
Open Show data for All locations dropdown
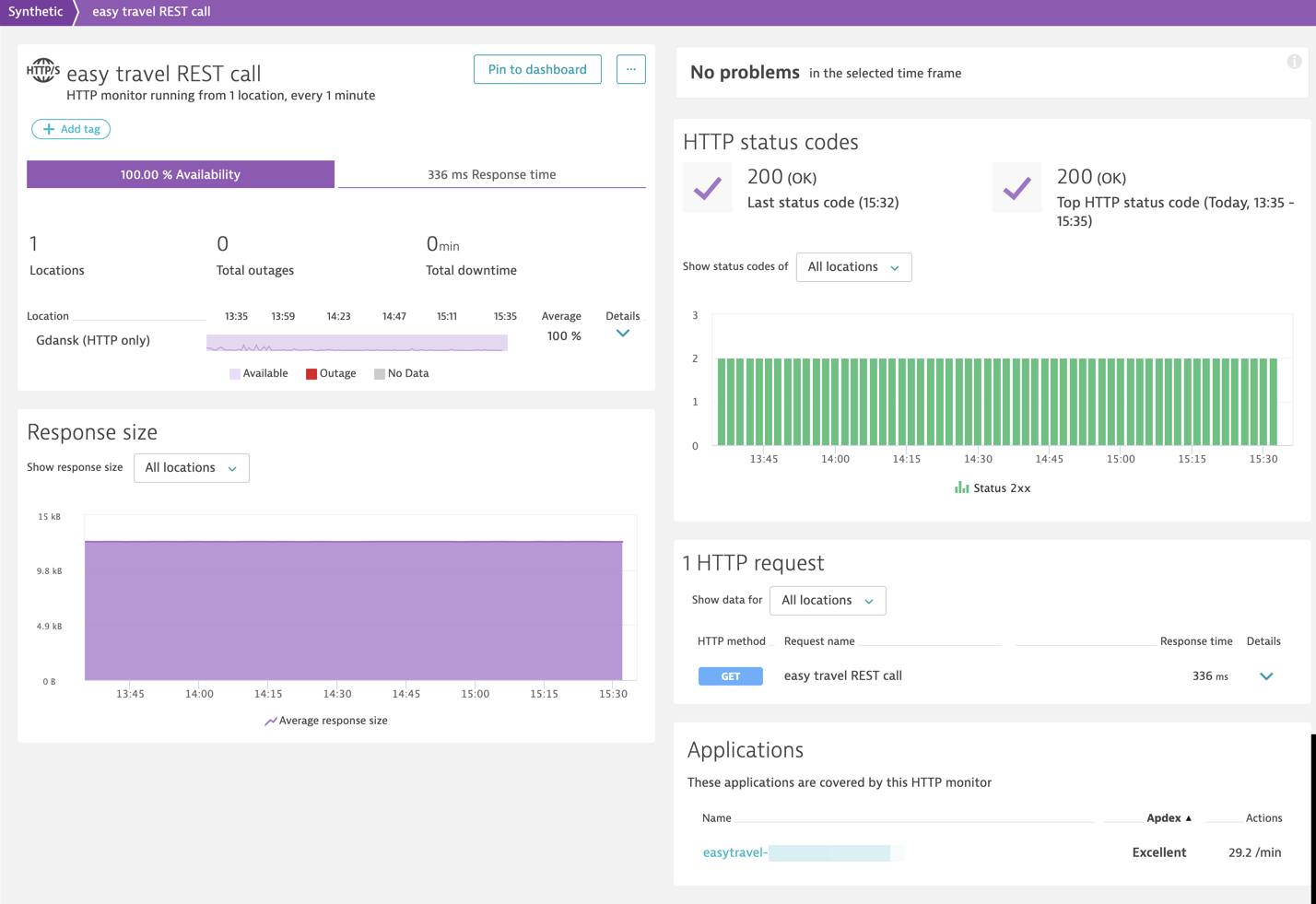coord(828,601)
